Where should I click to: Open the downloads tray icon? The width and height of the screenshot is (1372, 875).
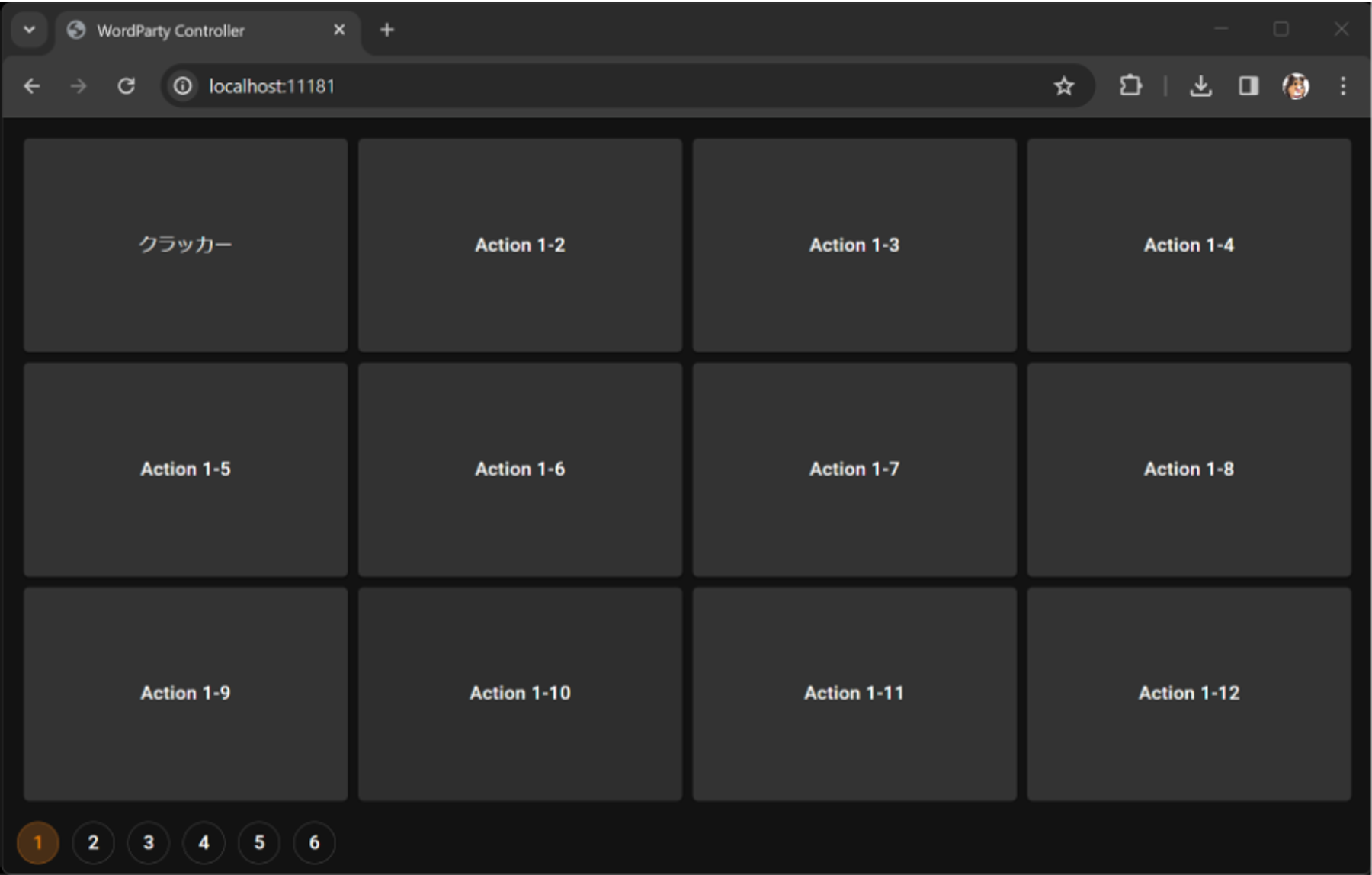coord(1200,86)
